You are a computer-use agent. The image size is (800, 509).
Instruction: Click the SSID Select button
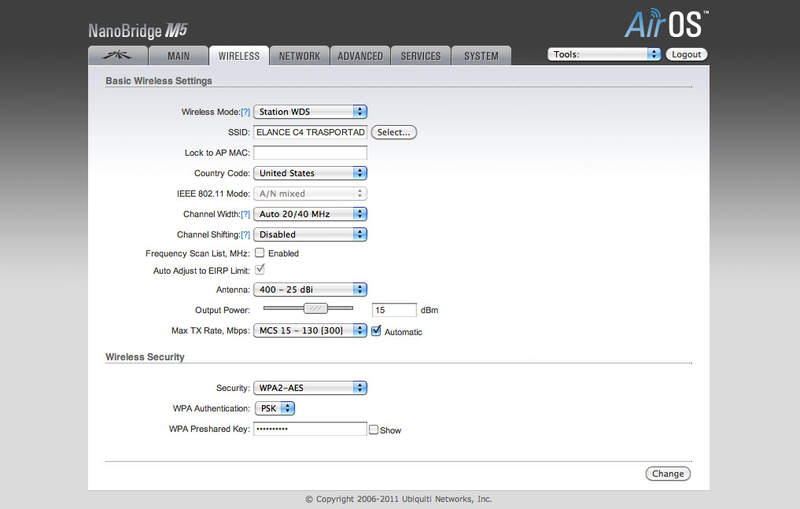coord(393,132)
